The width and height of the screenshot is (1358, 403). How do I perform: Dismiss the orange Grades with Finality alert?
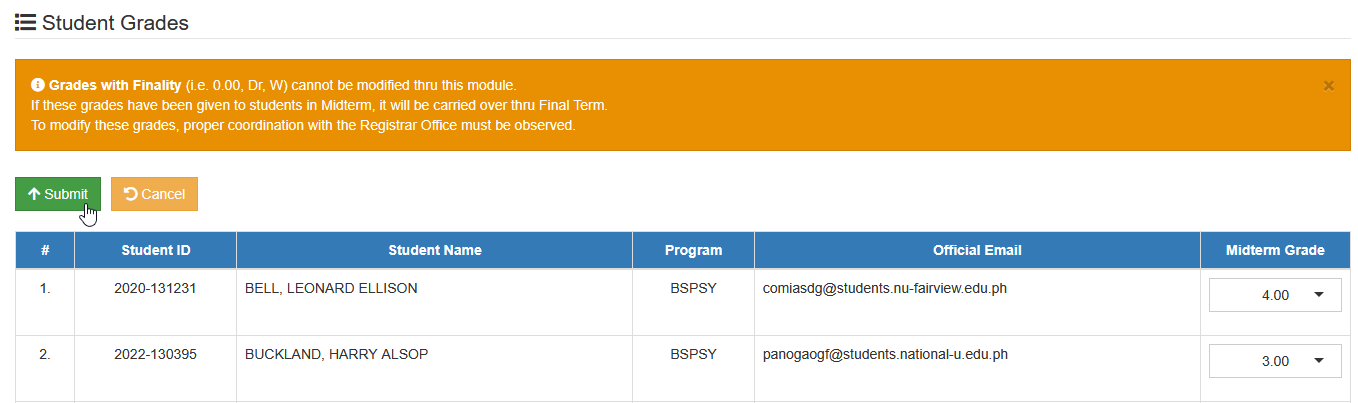1329,86
